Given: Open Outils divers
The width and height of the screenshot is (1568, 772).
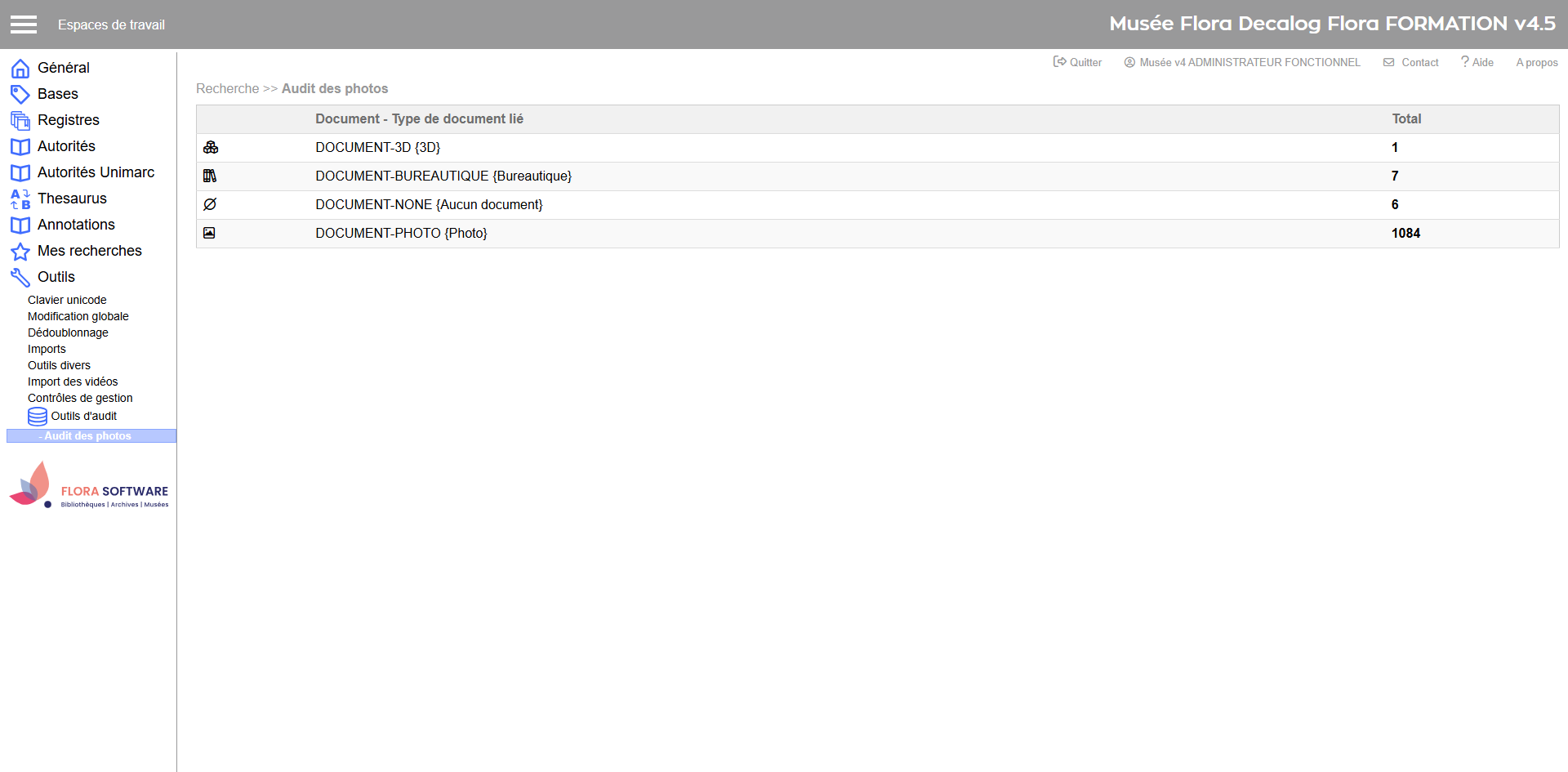Looking at the screenshot, I should [x=59, y=365].
